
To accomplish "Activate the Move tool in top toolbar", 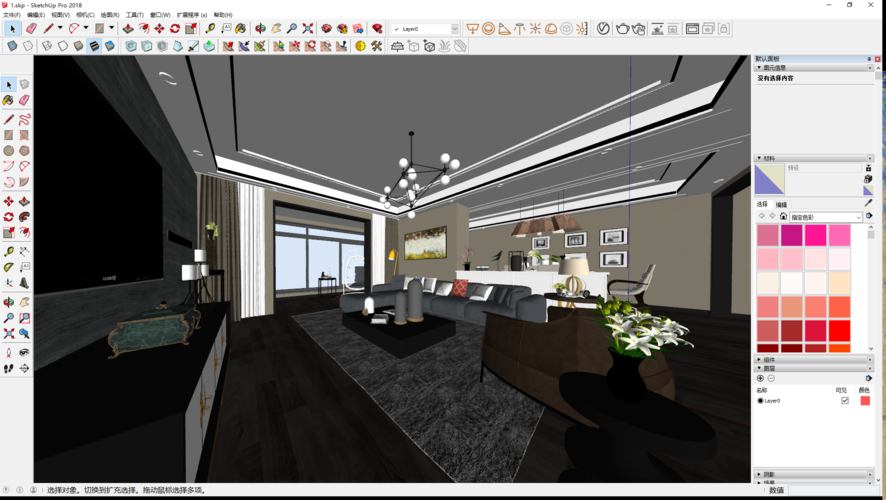I will click(x=159, y=28).
